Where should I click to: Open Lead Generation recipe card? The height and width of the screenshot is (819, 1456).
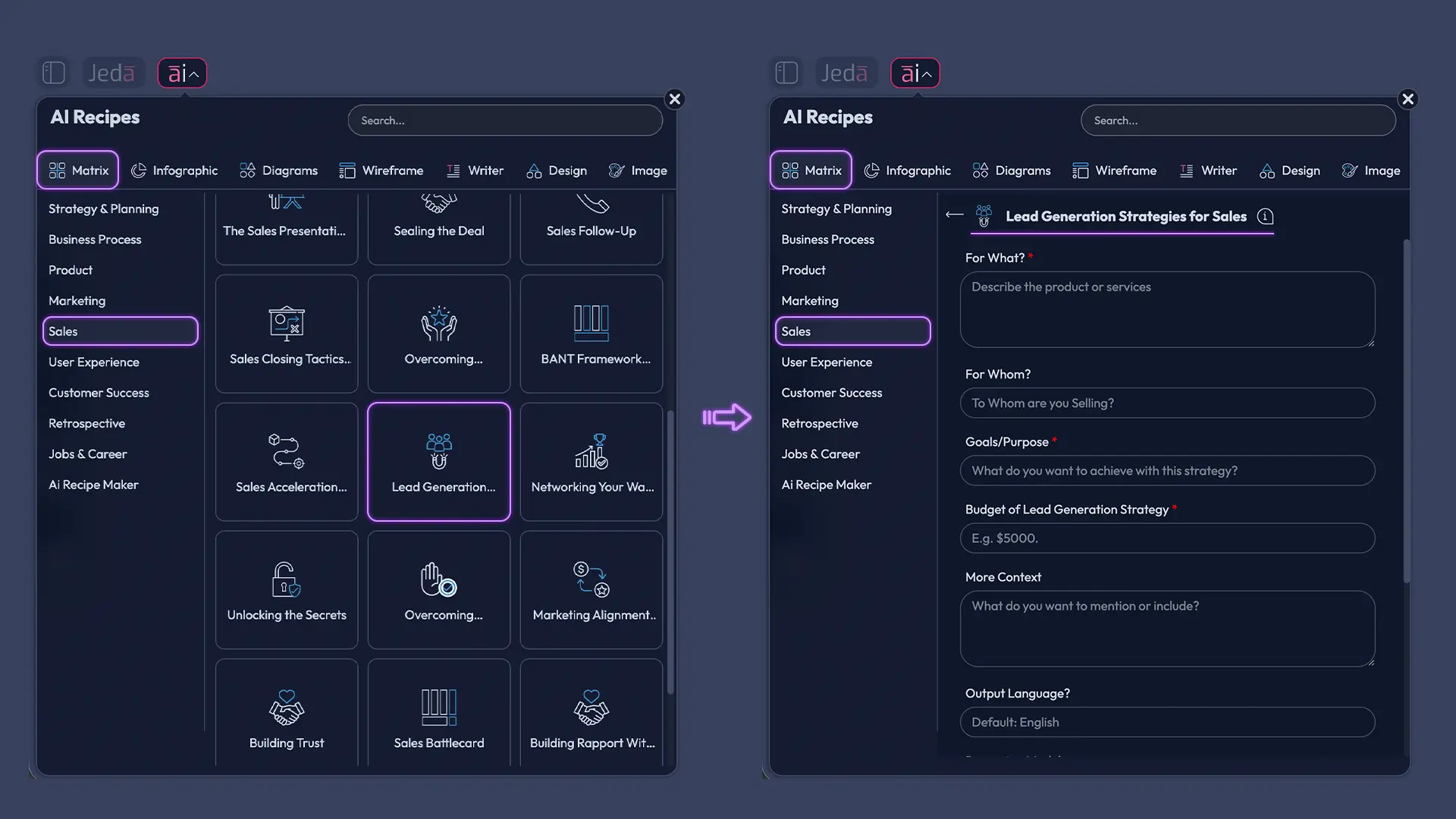pos(439,462)
